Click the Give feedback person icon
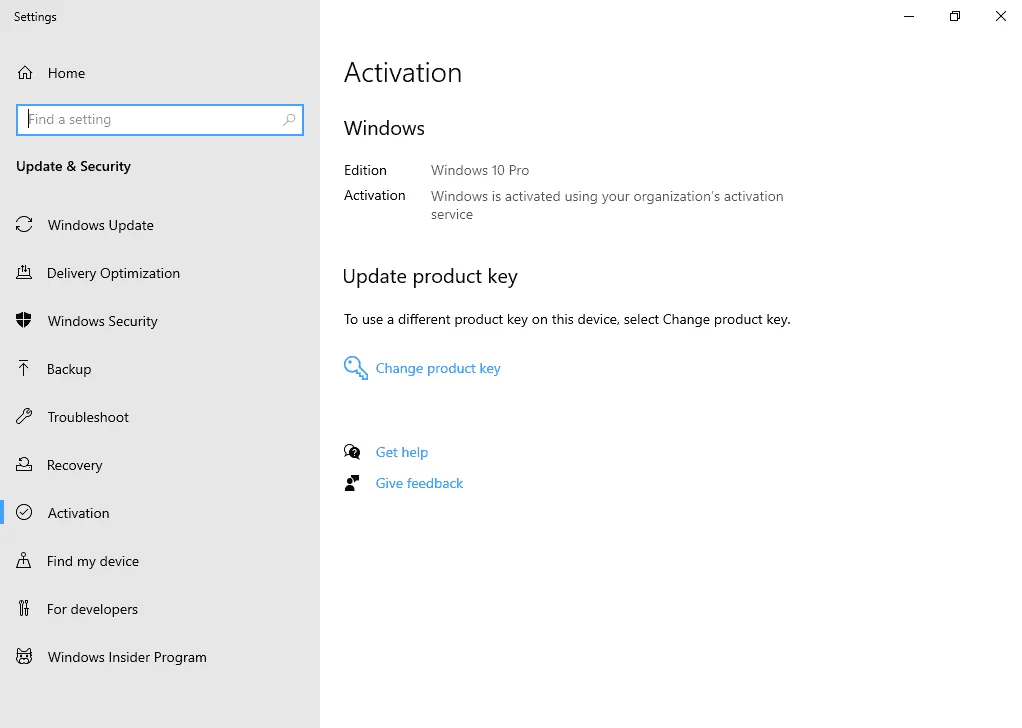Screen dimensions: 1022x728 [352, 483]
